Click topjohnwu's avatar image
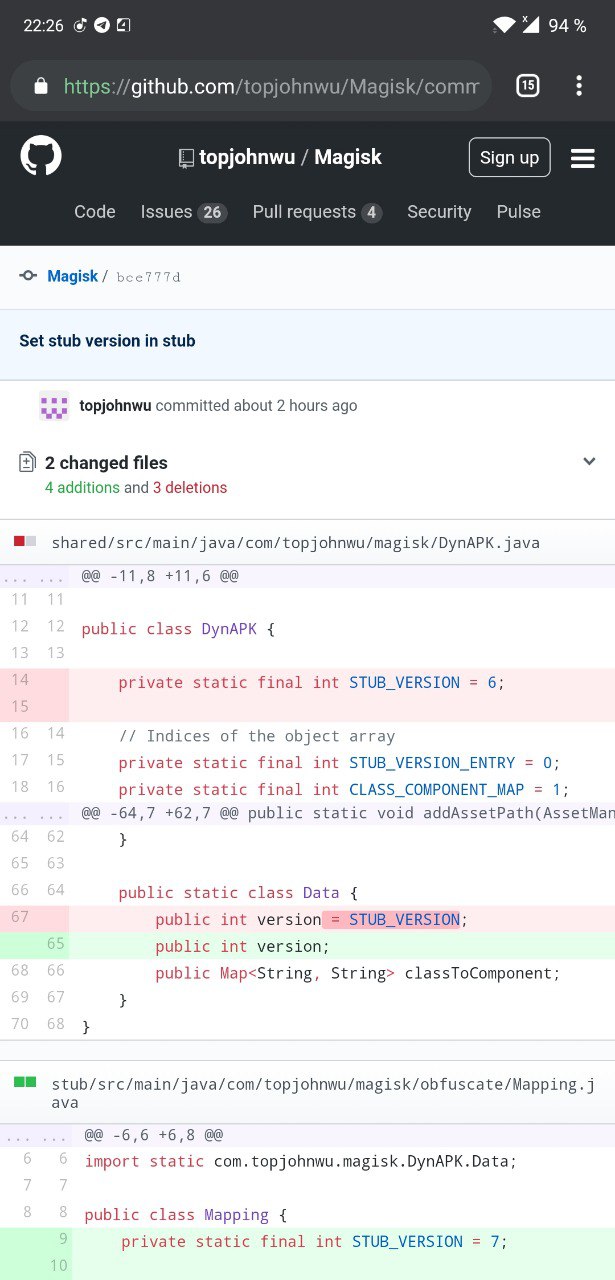The image size is (615, 1280). coord(54,406)
